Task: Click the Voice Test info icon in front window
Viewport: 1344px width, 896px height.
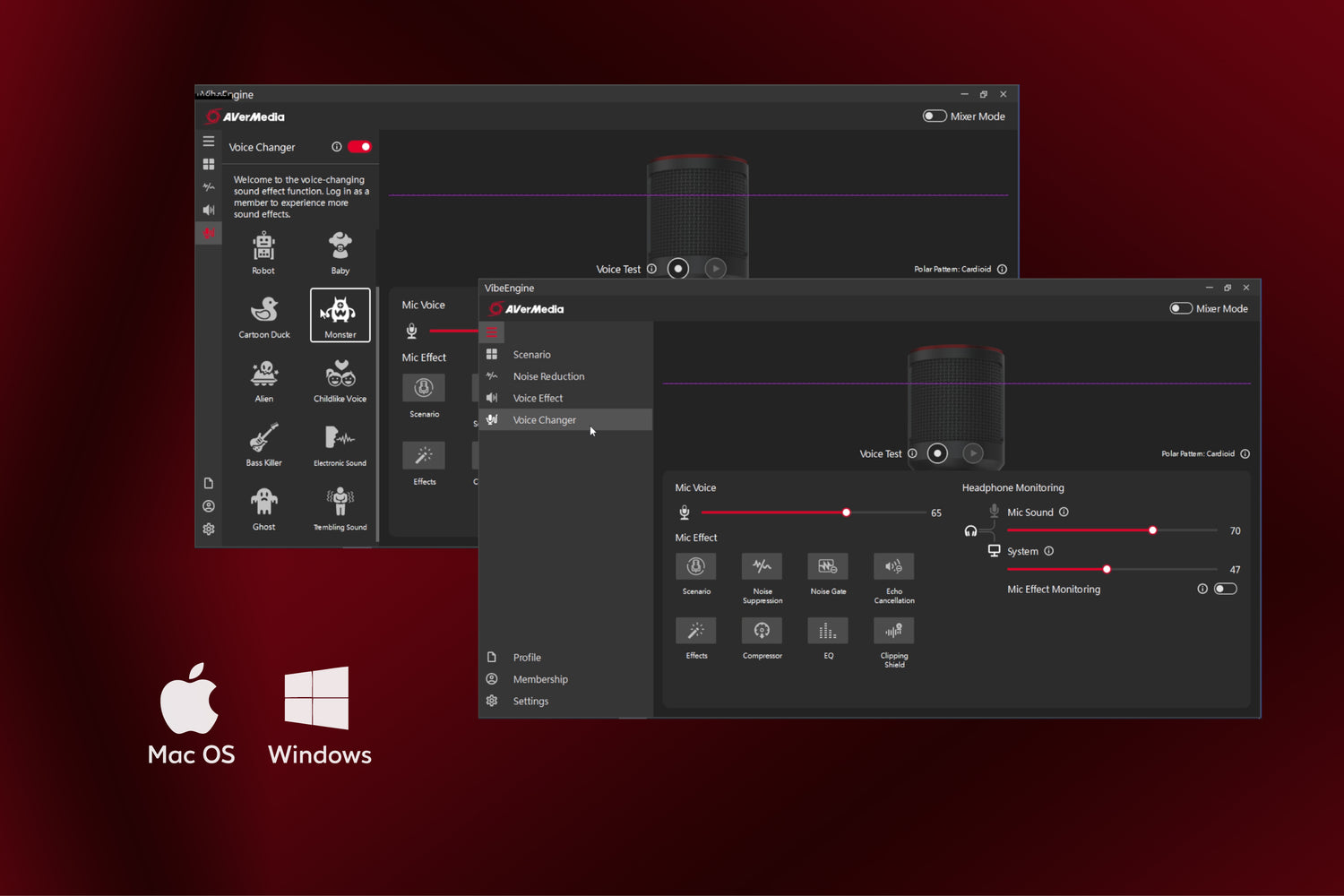Action: point(912,453)
